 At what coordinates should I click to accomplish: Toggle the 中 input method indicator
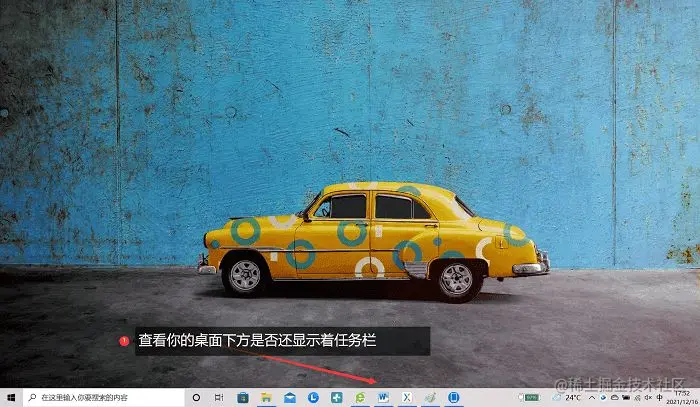(659, 397)
